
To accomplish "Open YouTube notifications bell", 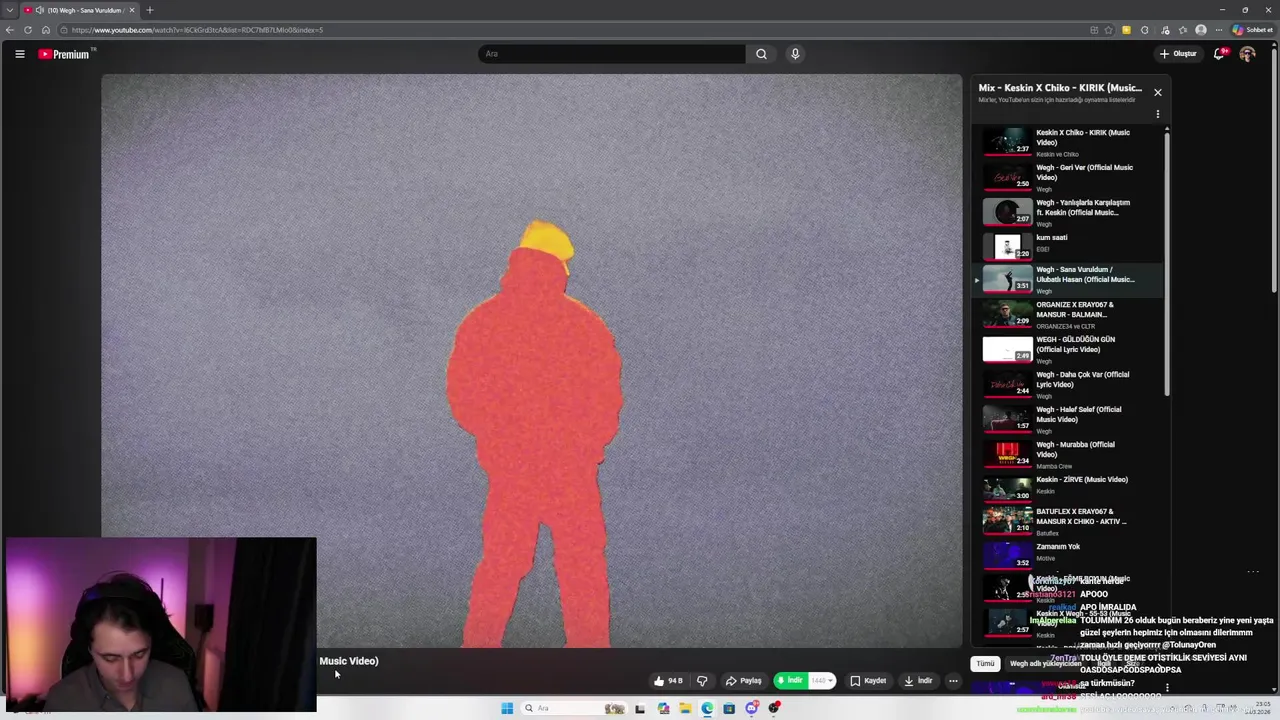I will [x=1219, y=54].
